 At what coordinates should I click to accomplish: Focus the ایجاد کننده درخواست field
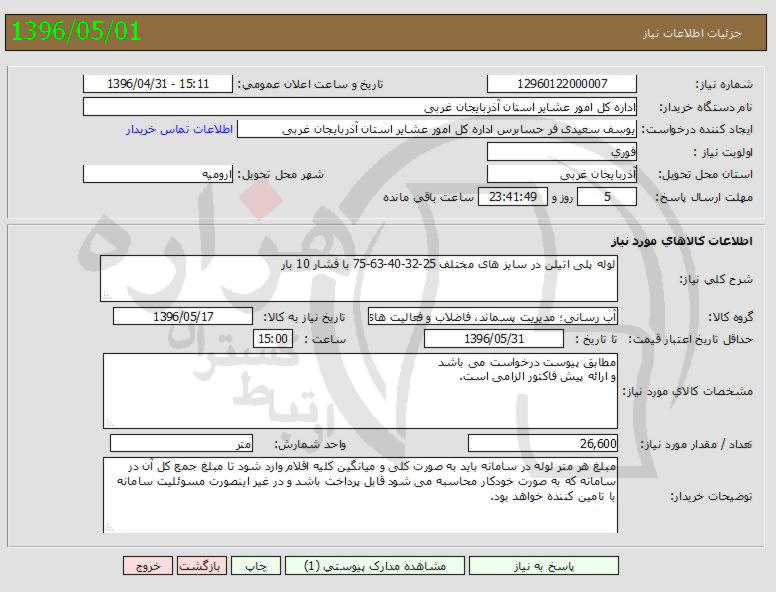438,130
